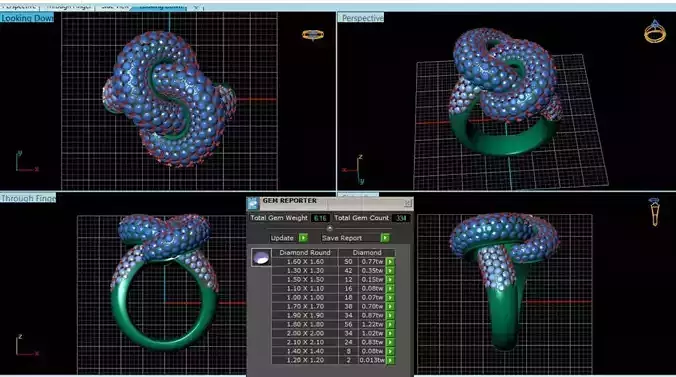Click the Total Gem Weight value field

pos(320,218)
